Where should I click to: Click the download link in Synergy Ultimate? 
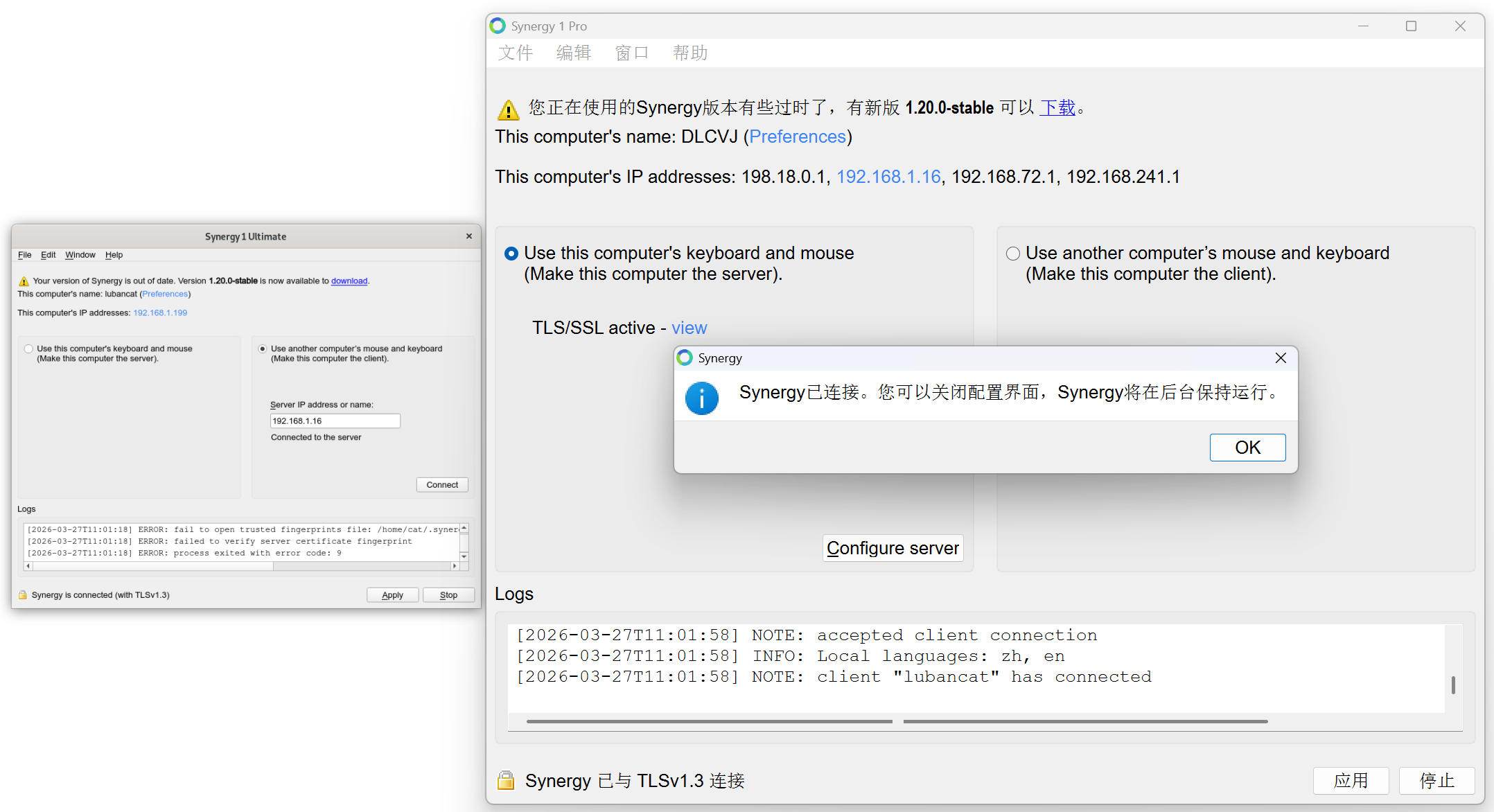349,281
